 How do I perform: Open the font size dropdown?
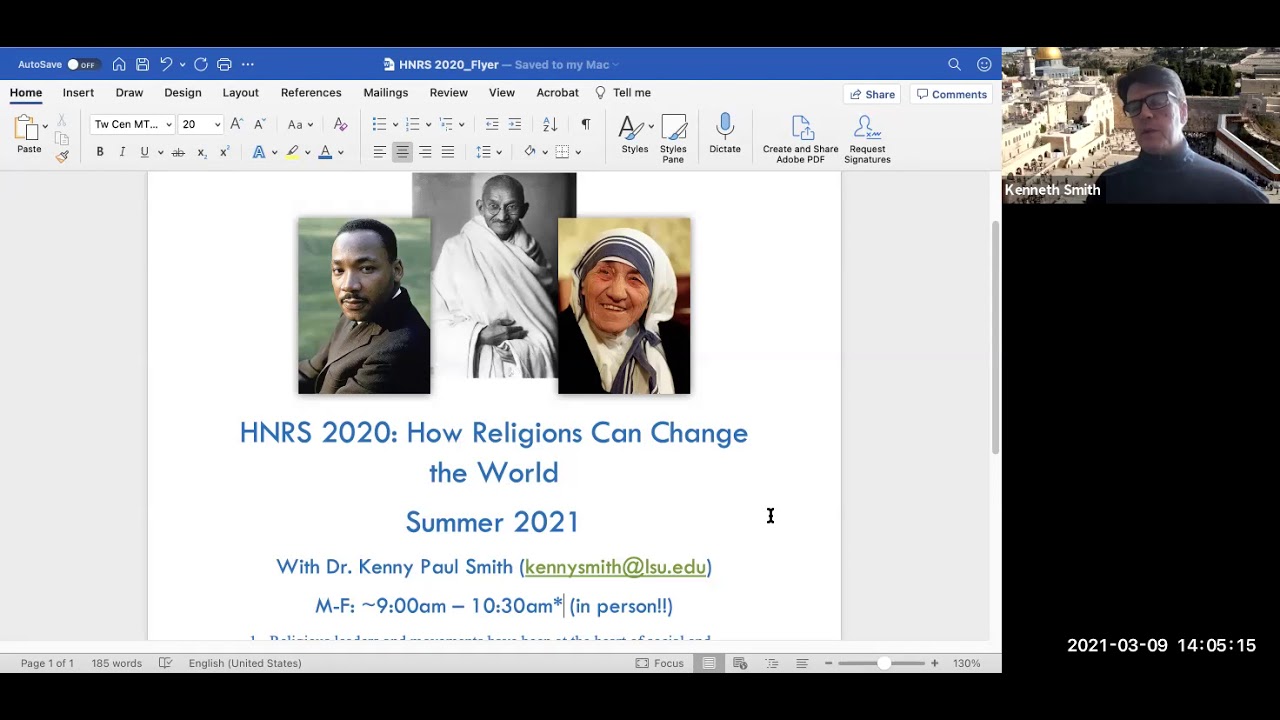point(217,125)
